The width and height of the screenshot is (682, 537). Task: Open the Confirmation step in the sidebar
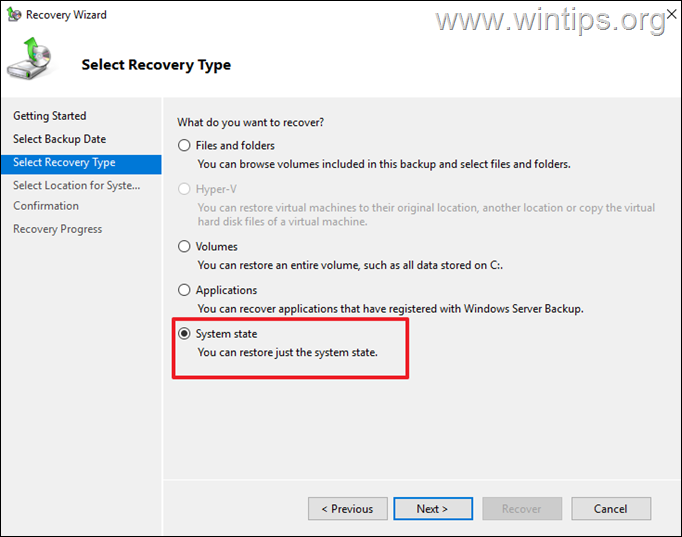click(46, 206)
